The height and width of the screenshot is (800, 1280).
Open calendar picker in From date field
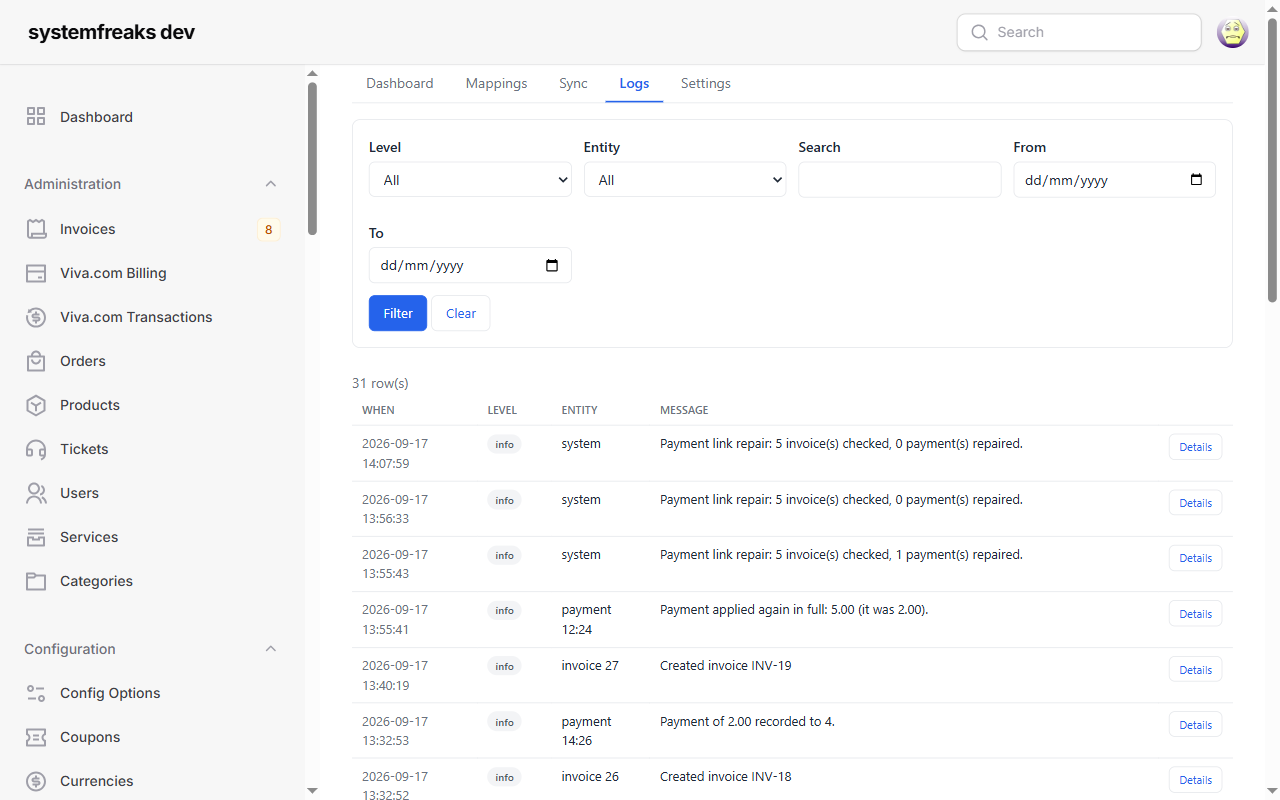(x=1196, y=180)
